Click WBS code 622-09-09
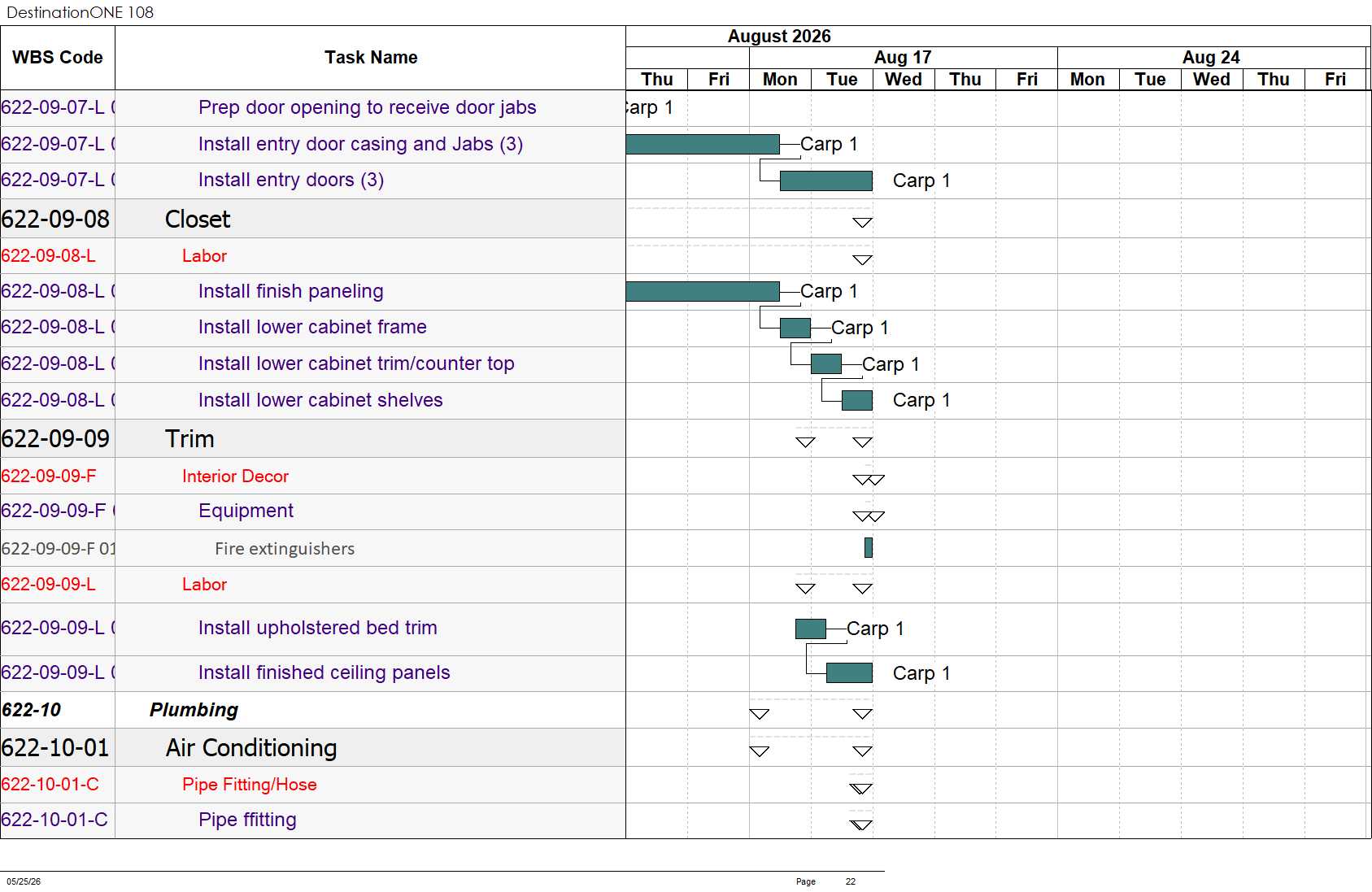The width and height of the screenshot is (1372, 892). [55, 439]
